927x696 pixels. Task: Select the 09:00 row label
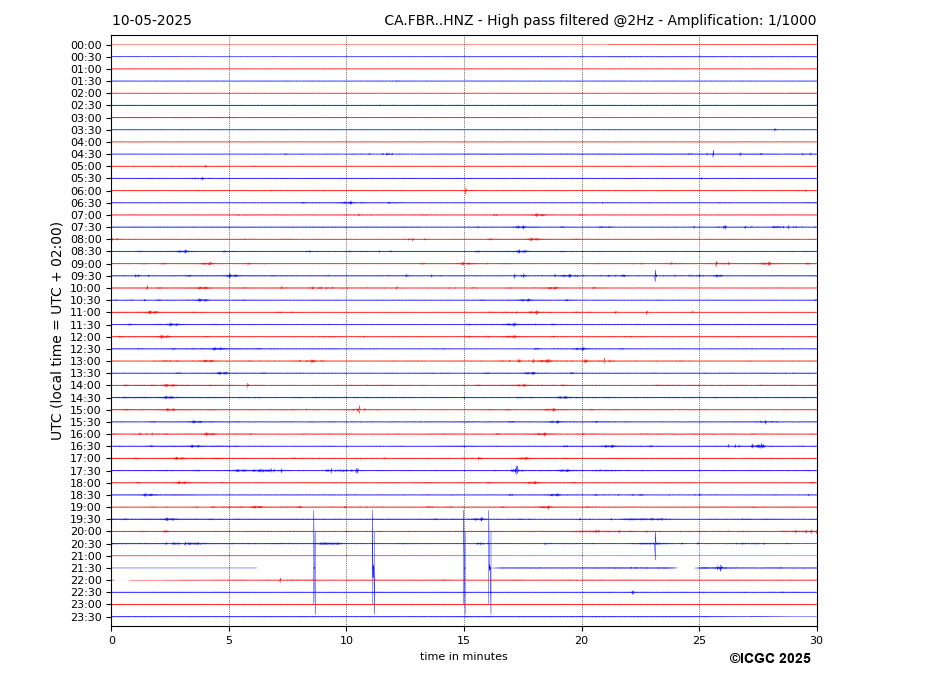tap(86, 264)
